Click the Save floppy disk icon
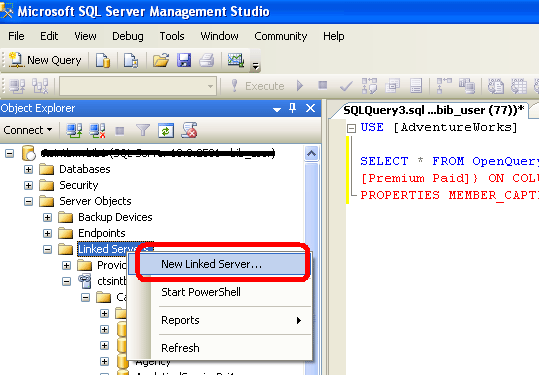Image resolution: width=539 pixels, height=375 pixels. point(184,60)
